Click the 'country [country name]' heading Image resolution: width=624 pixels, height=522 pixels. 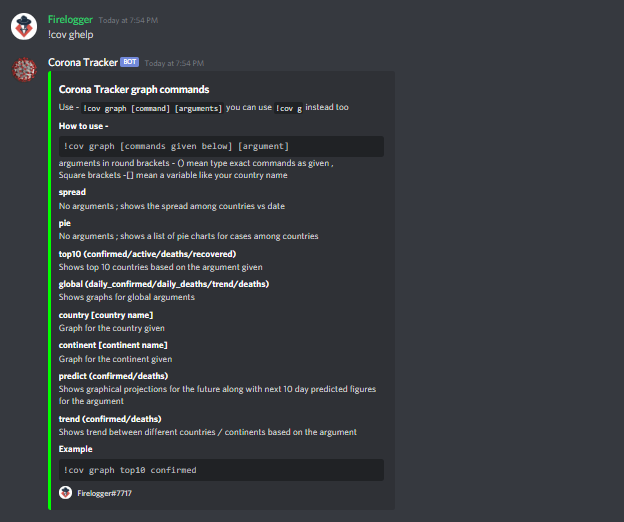(x=106, y=315)
